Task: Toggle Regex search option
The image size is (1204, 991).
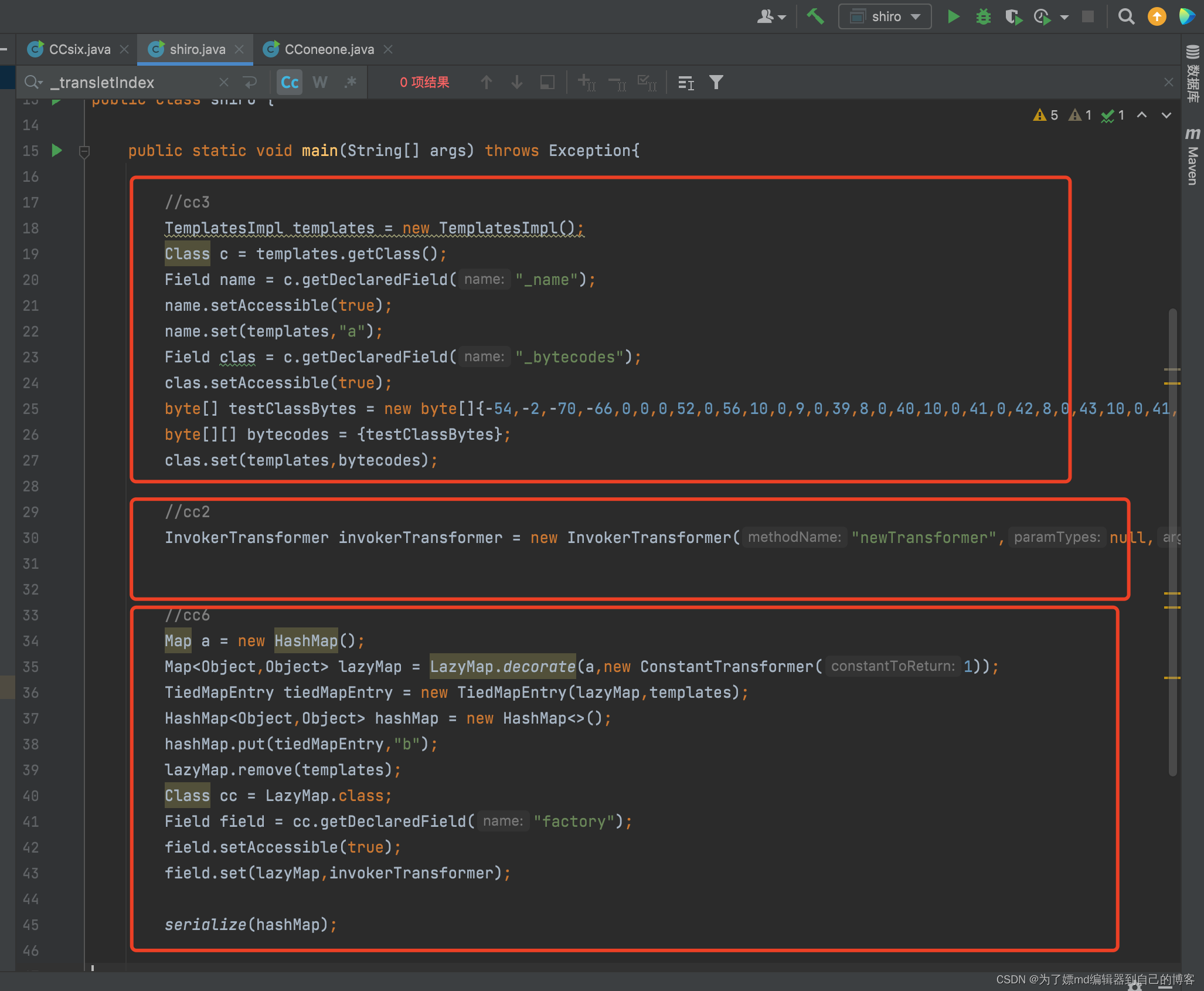Action: (x=351, y=83)
